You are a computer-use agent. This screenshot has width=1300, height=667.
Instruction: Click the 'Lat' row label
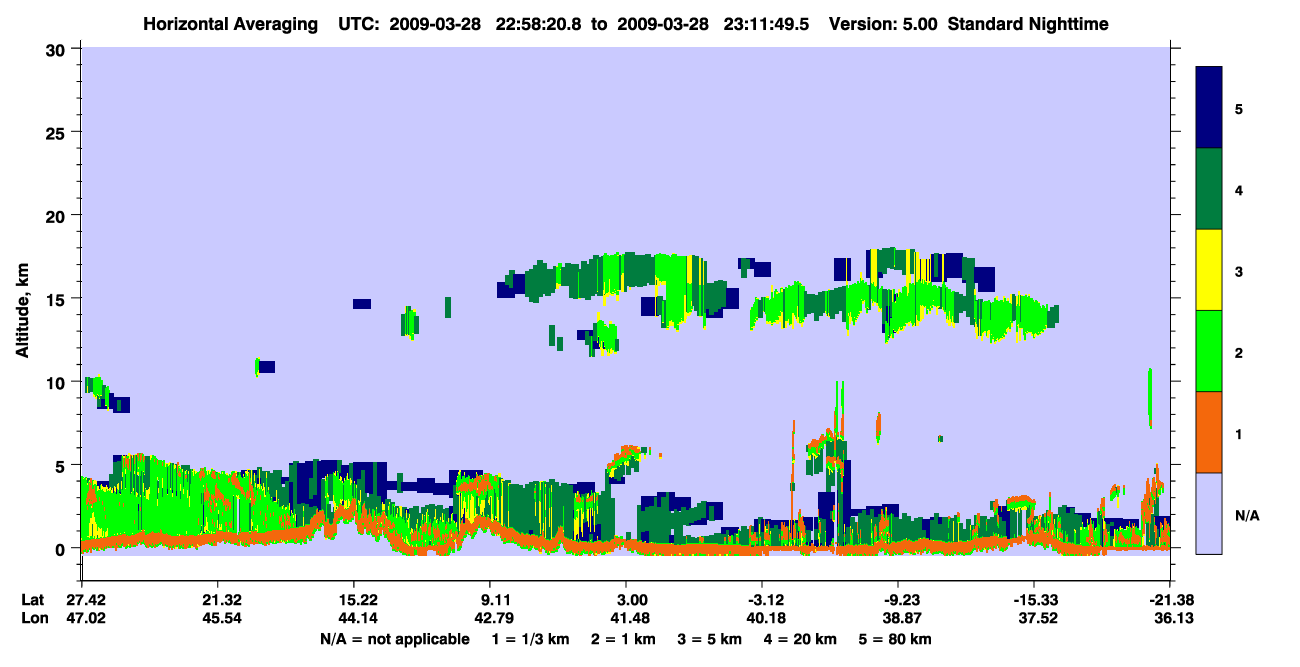pyautogui.click(x=33, y=600)
